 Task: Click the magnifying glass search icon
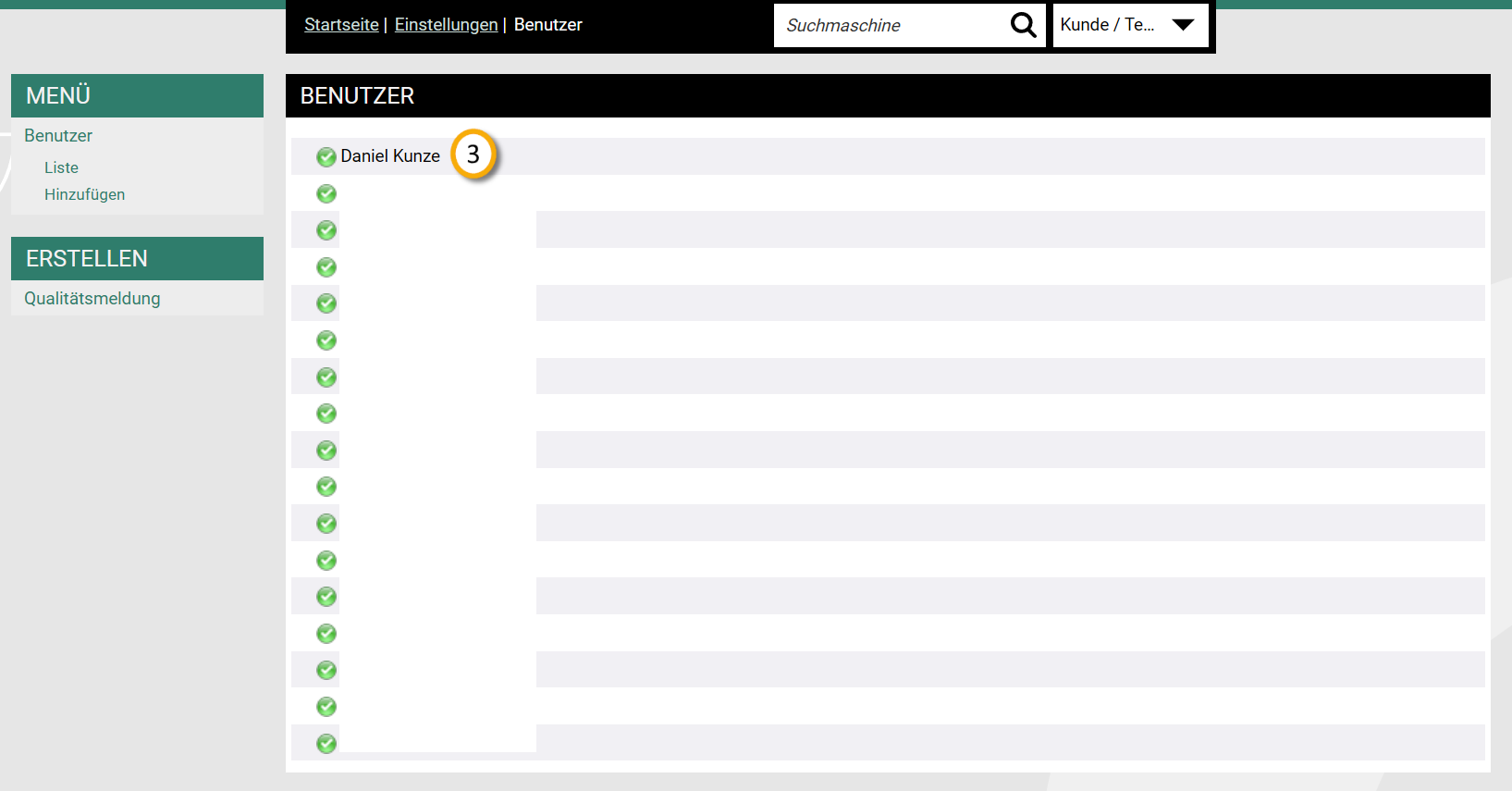1023,25
